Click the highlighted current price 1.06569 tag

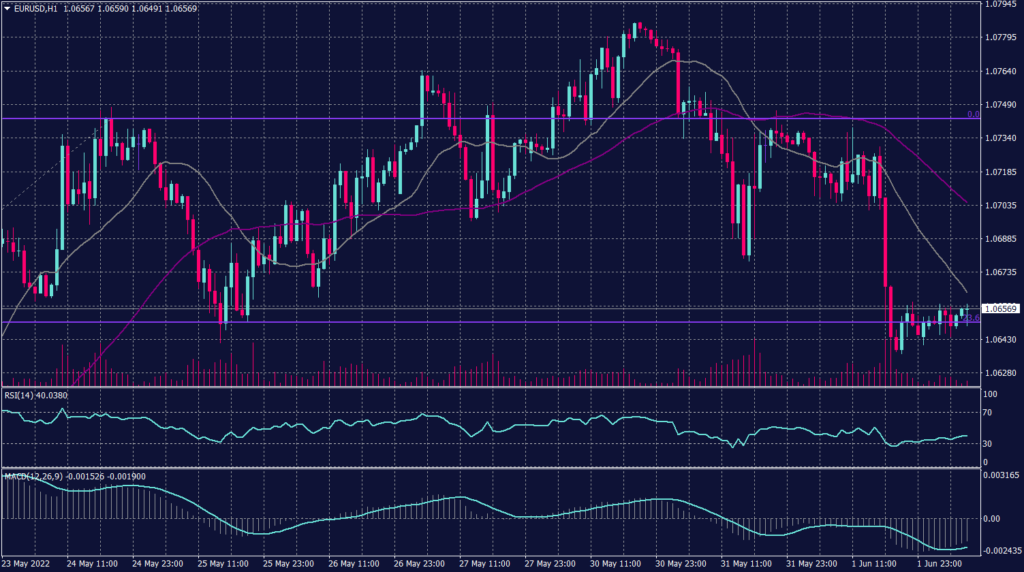1001,308
